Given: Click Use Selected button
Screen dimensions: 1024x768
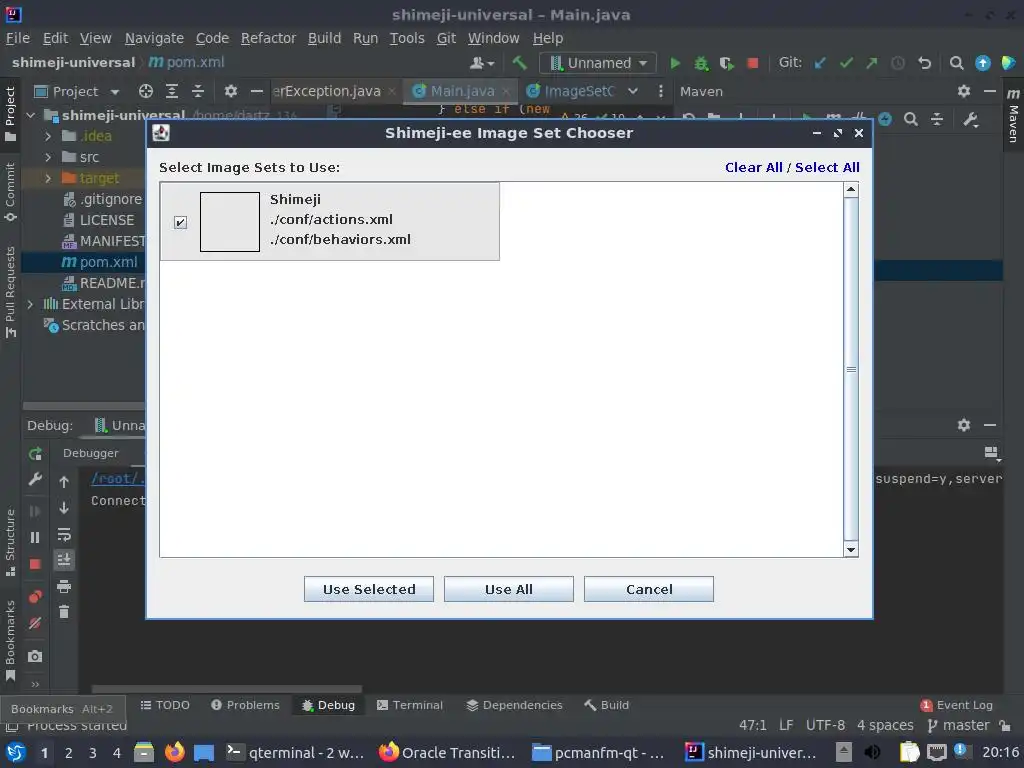Looking at the screenshot, I should 369,589.
